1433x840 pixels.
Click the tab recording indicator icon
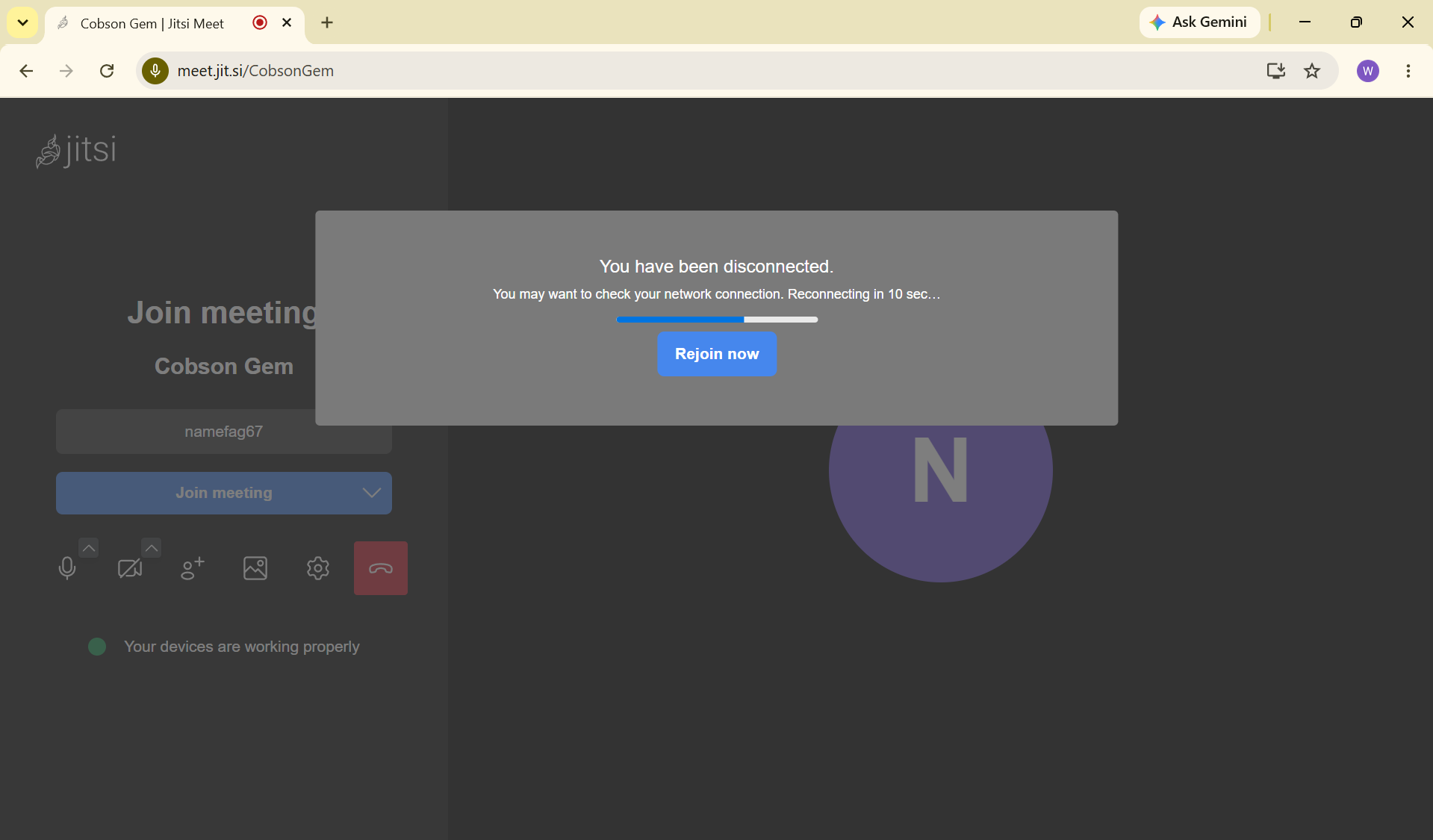click(x=260, y=23)
